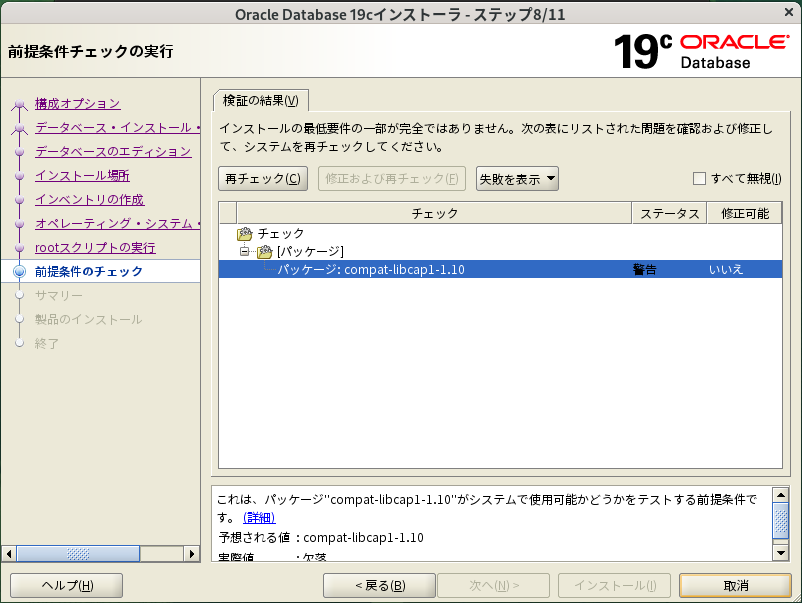The height and width of the screenshot is (603, 802).
Task: Click the 予想される値 line in description
Action: coord(321,538)
